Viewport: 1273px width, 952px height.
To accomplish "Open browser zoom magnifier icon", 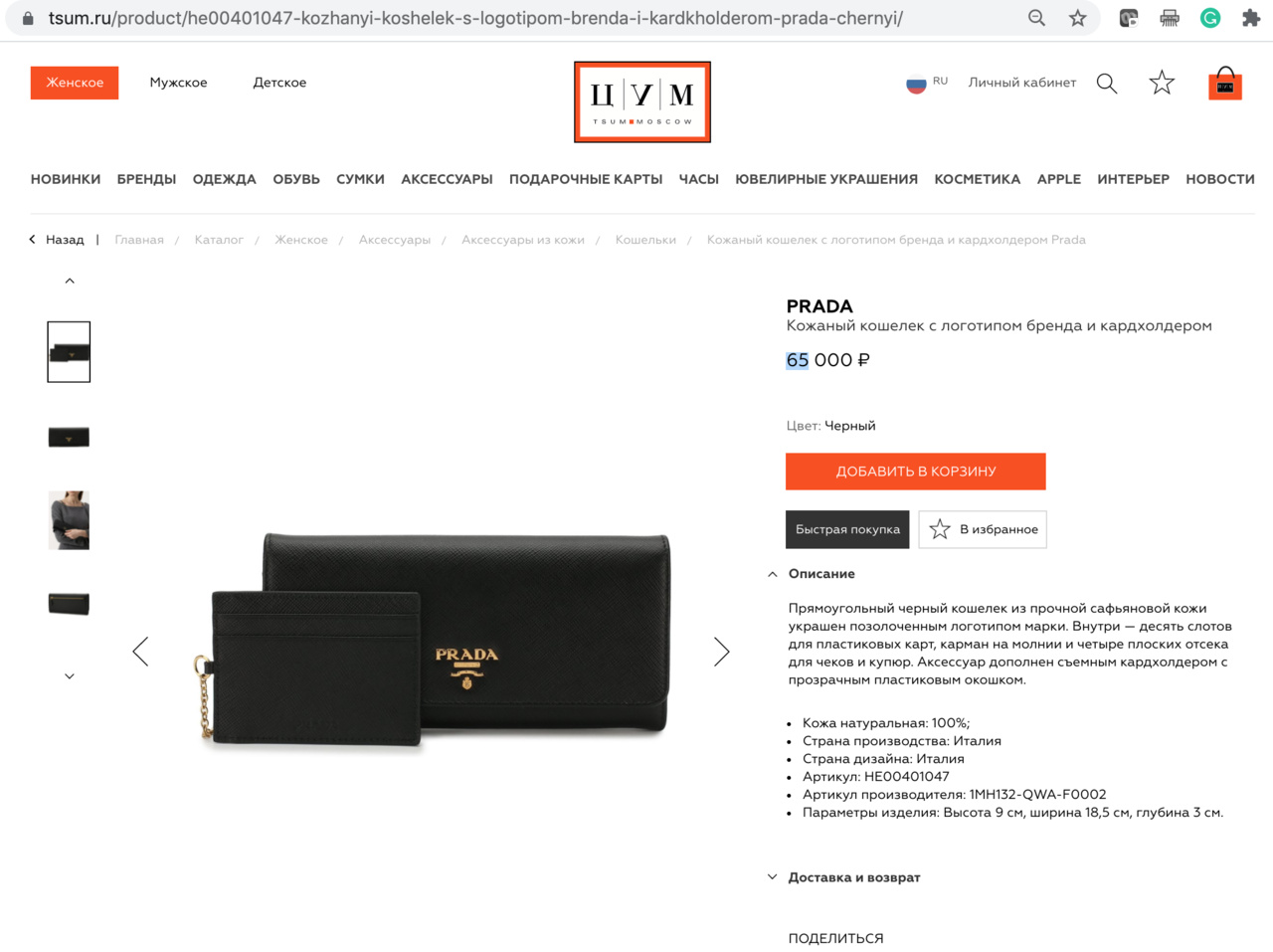I will click(x=1036, y=18).
